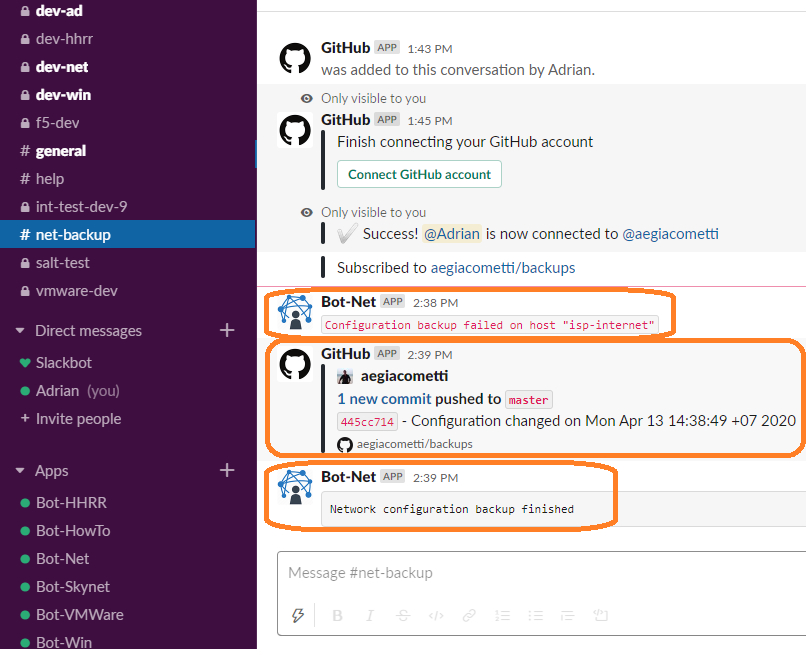Viewport: 806px width, 649px height.
Task: Insert a code block in the composer
Action: (600, 615)
